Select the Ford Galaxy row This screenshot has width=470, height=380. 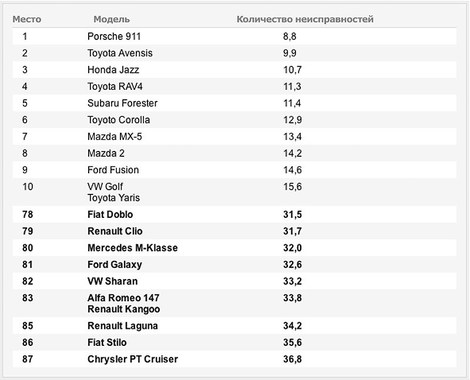coord(234,264)
